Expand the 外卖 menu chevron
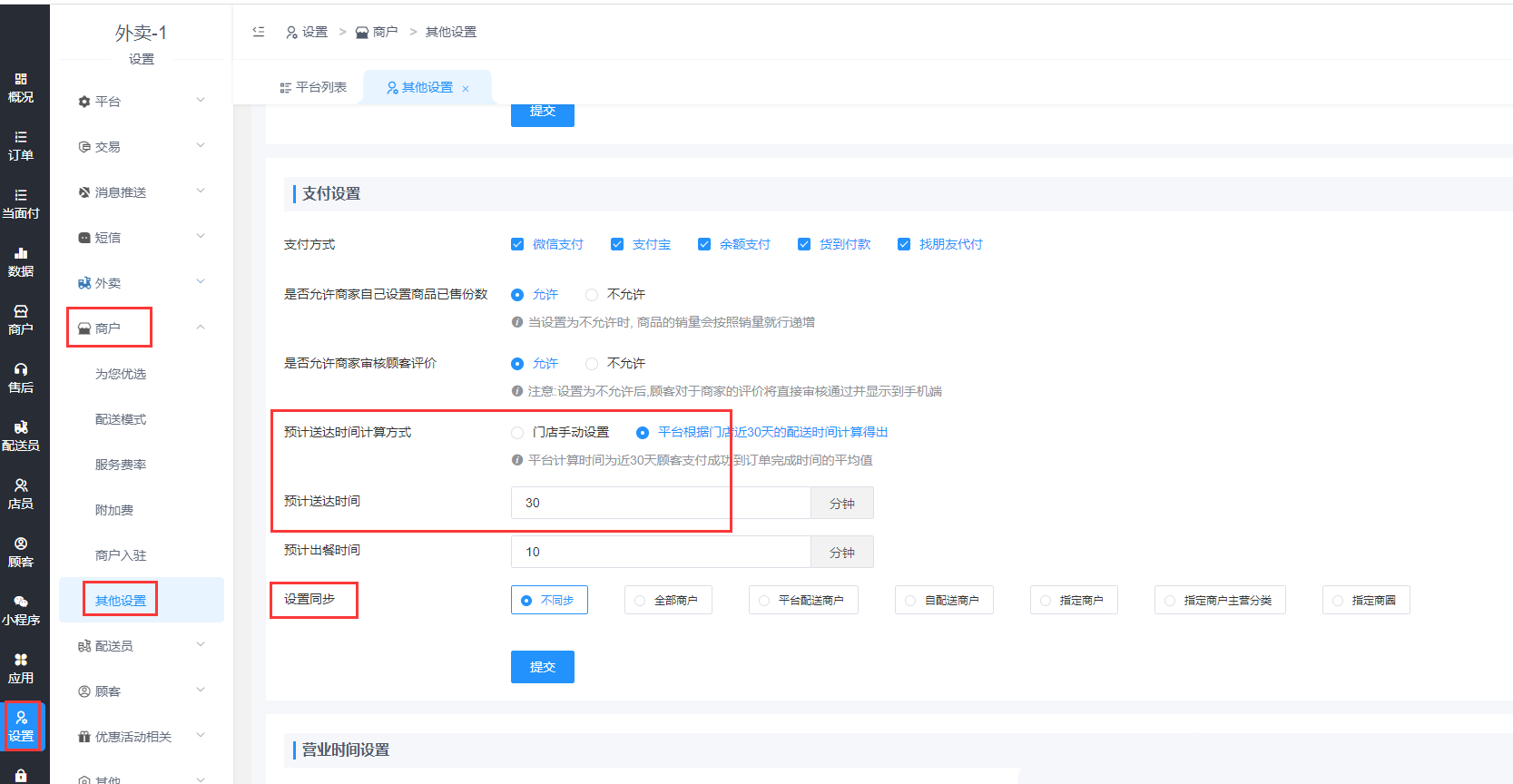This screenshot has width=1513, height=784. tap(201, 281)
